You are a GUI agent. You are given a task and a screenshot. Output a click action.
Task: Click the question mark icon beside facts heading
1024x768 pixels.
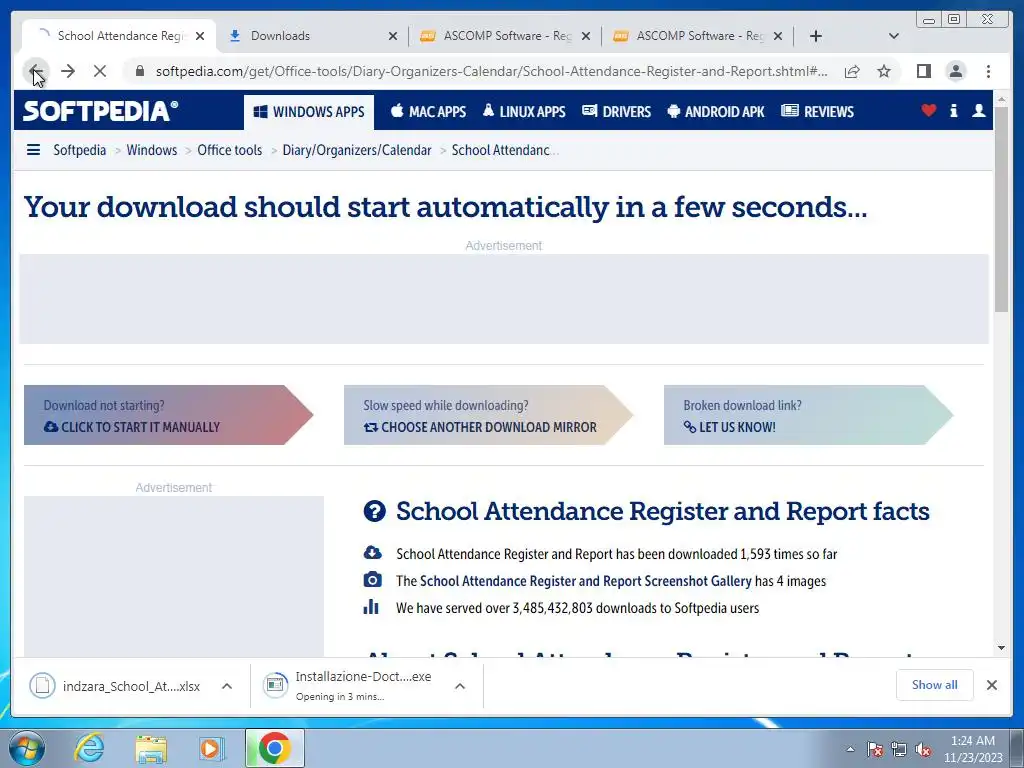[375, 511]
